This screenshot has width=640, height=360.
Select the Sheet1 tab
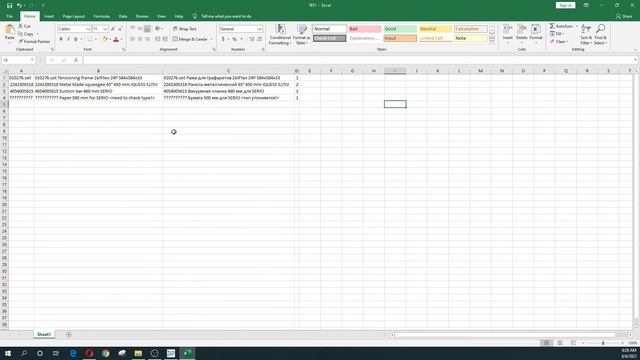pos(44,334)
